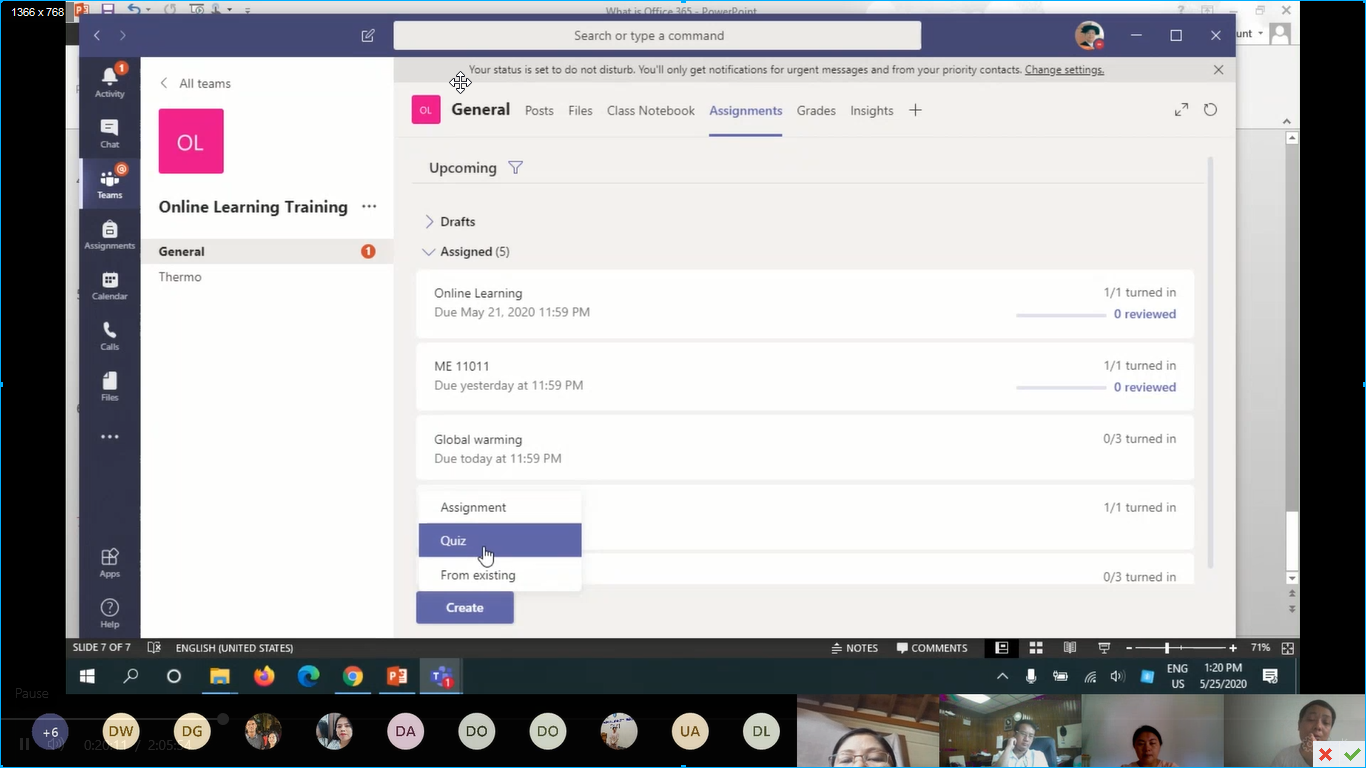Screen dimensions: 1366x768
Task: Expand the tab to full screen
Action: (x=1181, y=110)
